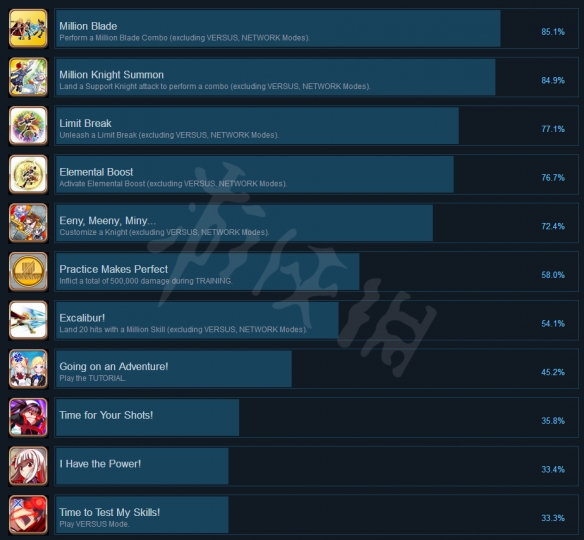The width and height of the screenshot is (584, 540).
Task: Click the Elemental Boost gold emblem icon
Action: pyautogui.click(x=28, y=175)
